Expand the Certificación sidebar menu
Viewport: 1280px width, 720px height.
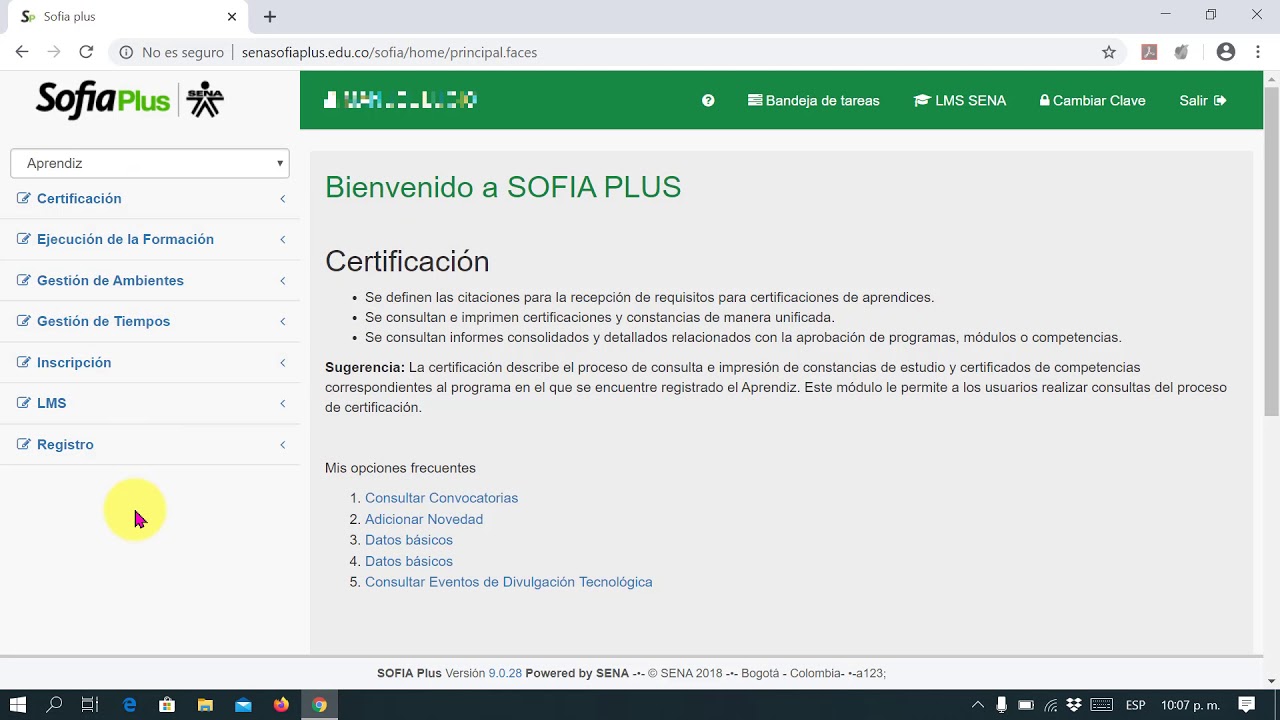click(x=150, y=198)
